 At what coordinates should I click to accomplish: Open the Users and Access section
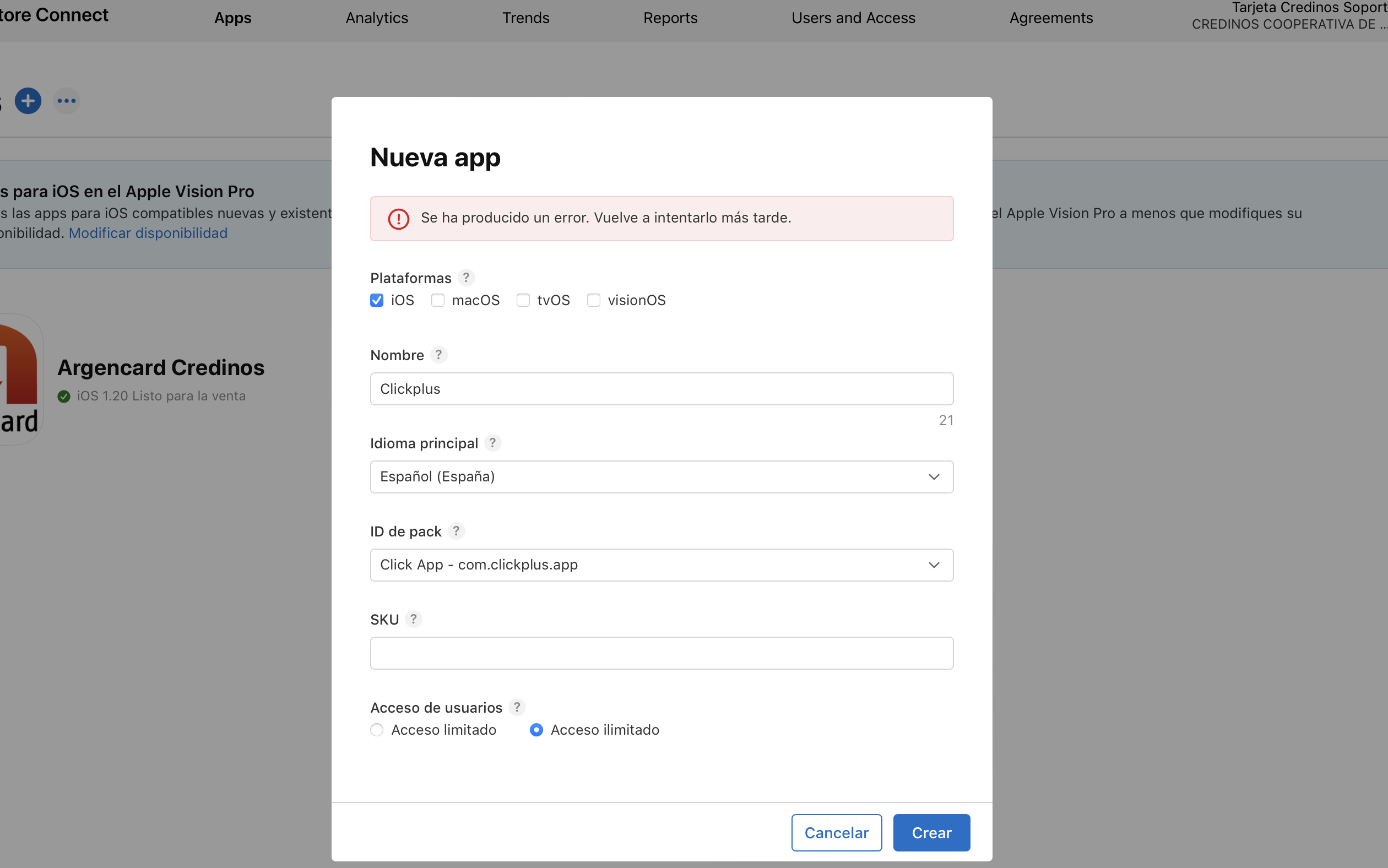[853, 18]
